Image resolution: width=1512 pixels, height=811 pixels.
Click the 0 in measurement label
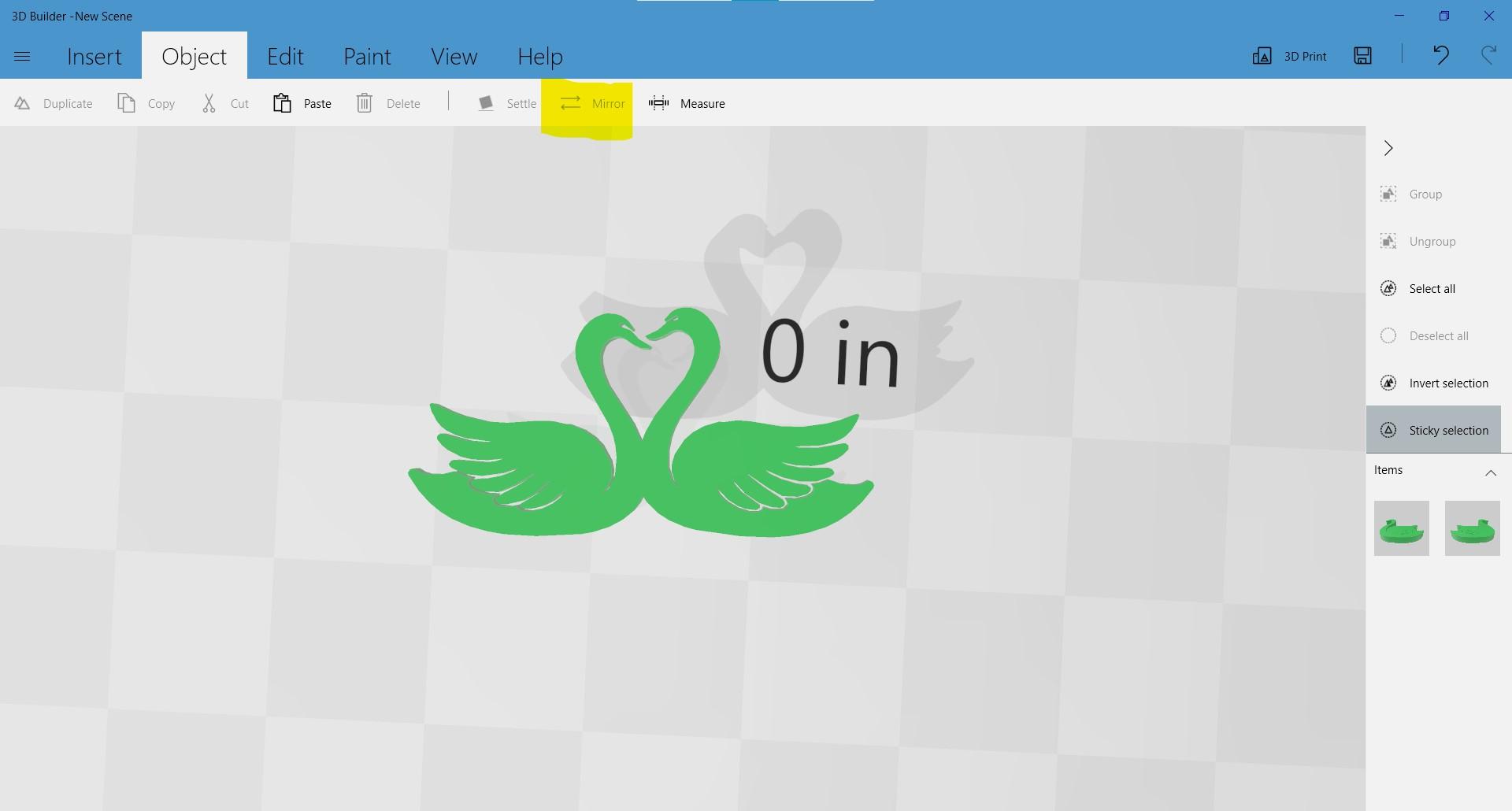tap(830, 353)
